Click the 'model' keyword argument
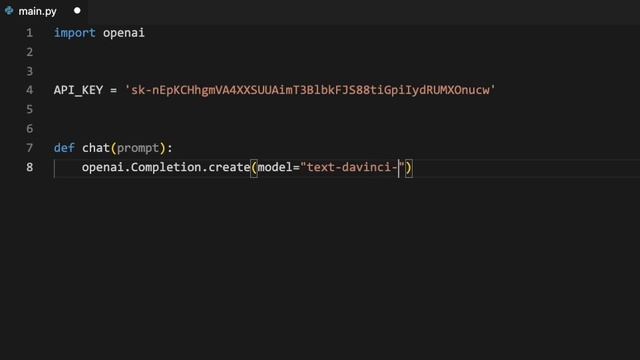This screenshot has height=360, width=640. pyautogui.click(x=275, y=167)
